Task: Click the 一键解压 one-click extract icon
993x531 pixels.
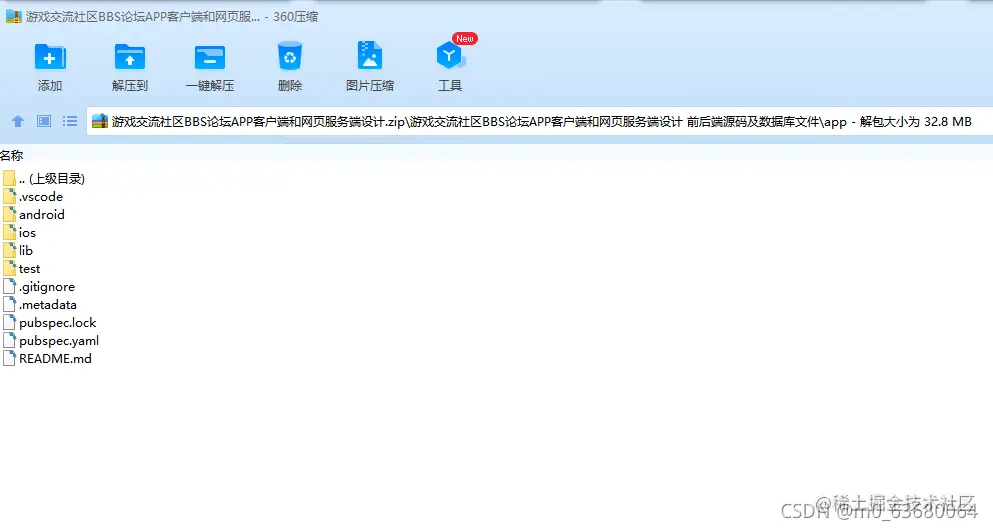Action: pos(210,57)
